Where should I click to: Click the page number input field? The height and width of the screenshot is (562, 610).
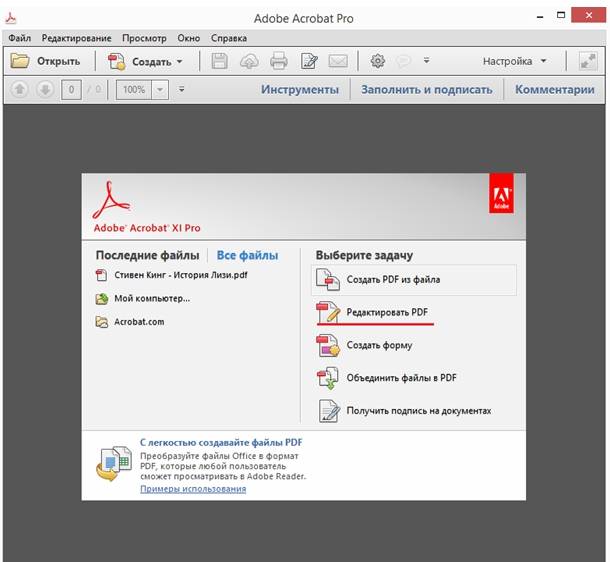point(70,90)
